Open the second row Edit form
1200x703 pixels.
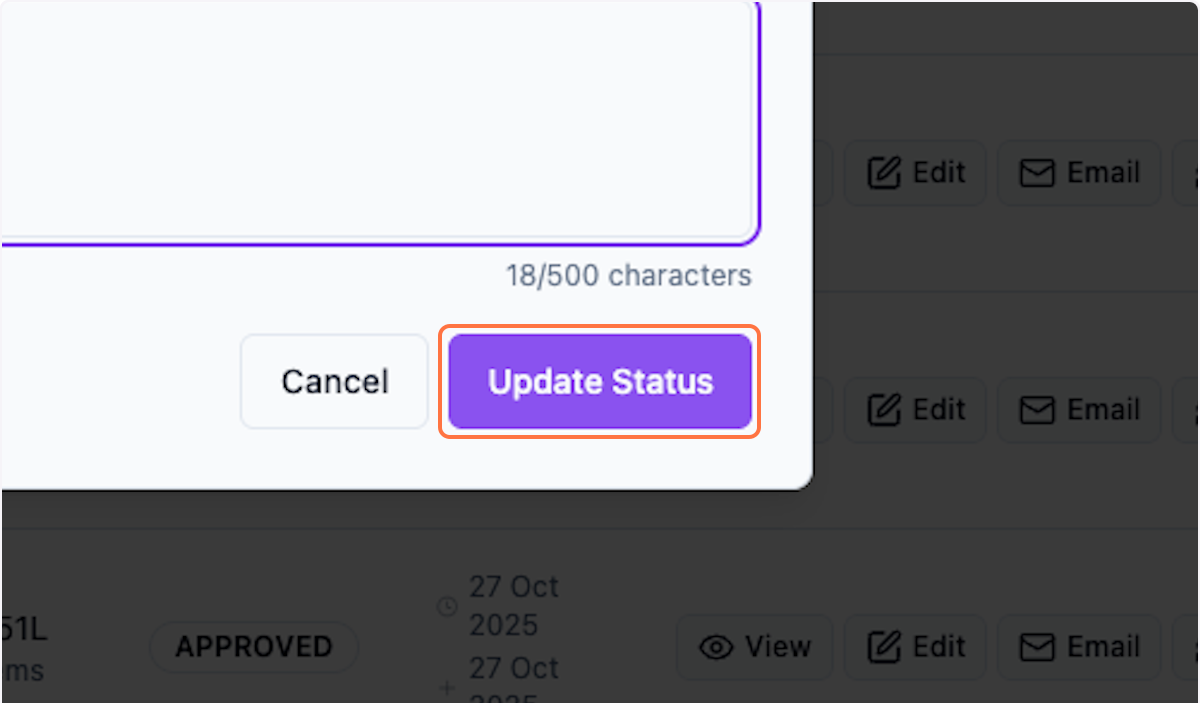914,410
